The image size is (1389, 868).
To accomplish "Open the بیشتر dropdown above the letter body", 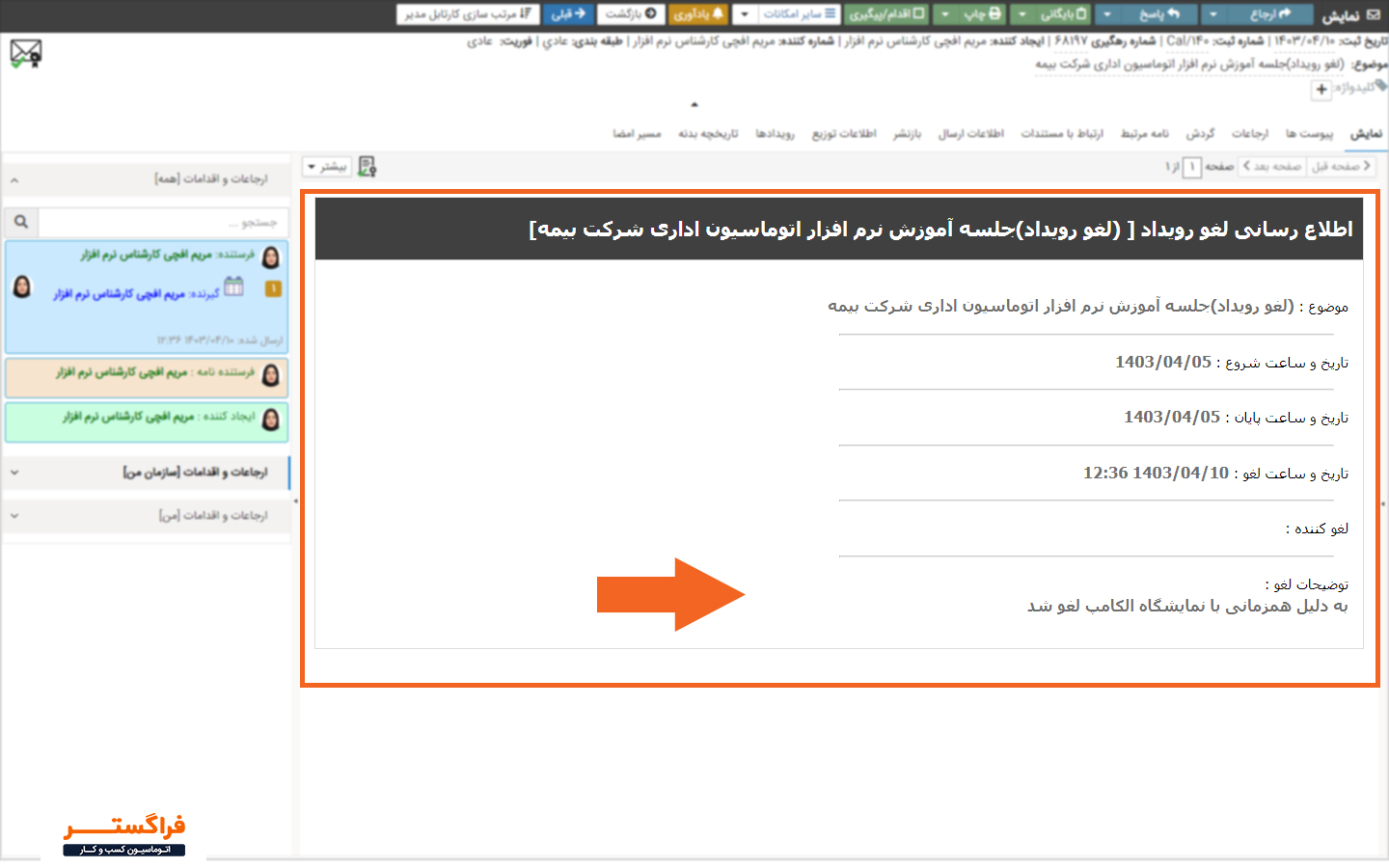I will (326, 166).
